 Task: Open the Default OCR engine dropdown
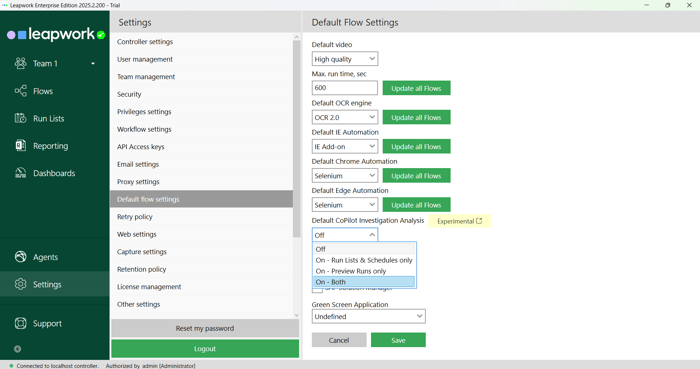[x=345, y=117]
